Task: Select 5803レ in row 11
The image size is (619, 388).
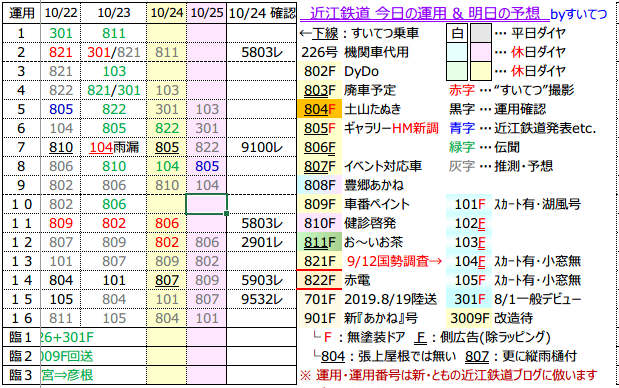Action: (x=262, y=223)
